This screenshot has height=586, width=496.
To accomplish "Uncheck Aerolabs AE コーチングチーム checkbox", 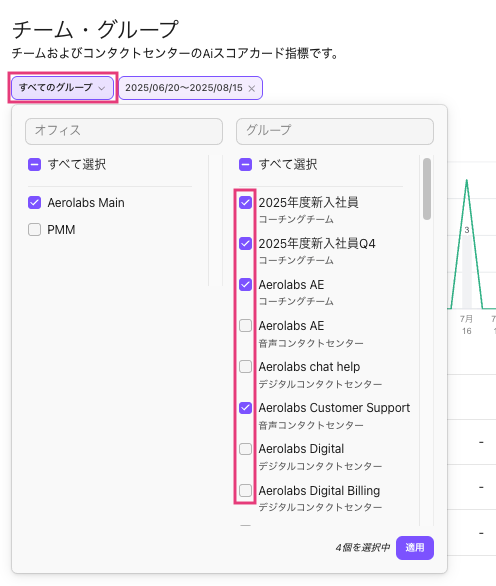I will [x=245, y=284].
